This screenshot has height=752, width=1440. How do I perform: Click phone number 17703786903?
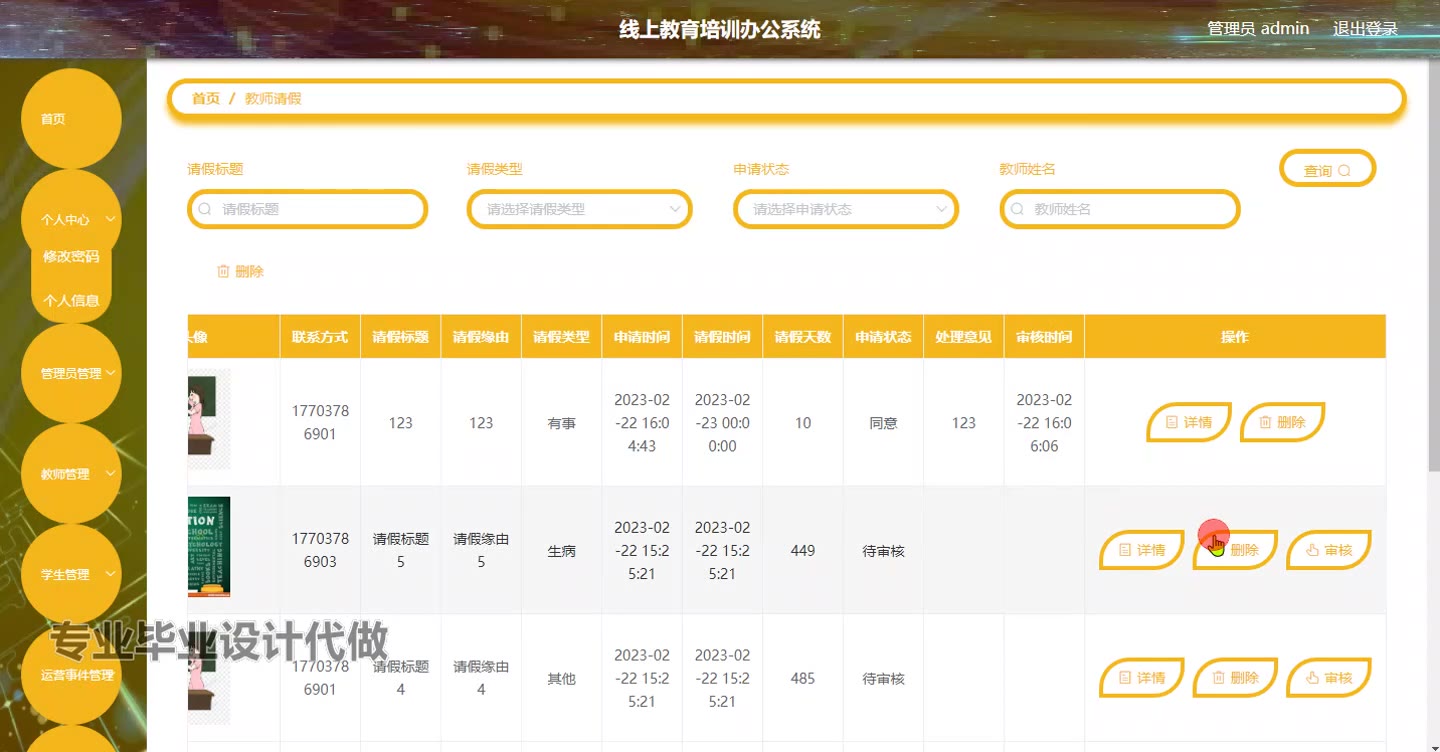pos(320,550)
